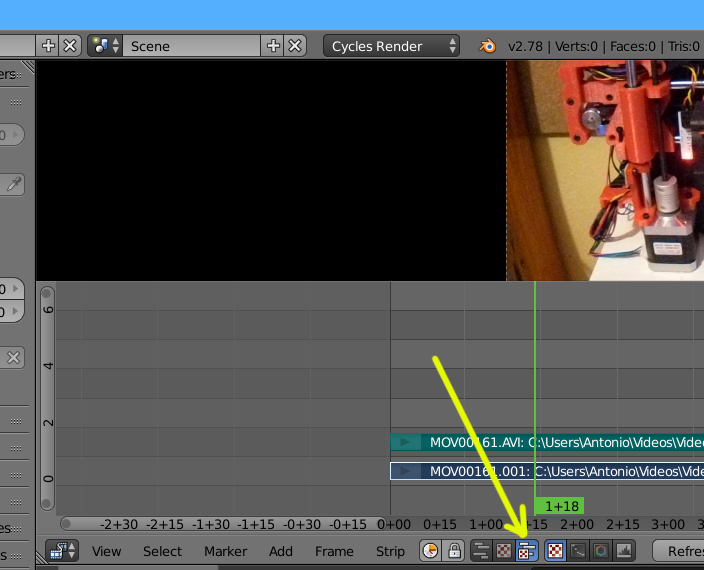
Task: Add a new screen layout with plus button left of Scene icon
Action: [48, 46]
